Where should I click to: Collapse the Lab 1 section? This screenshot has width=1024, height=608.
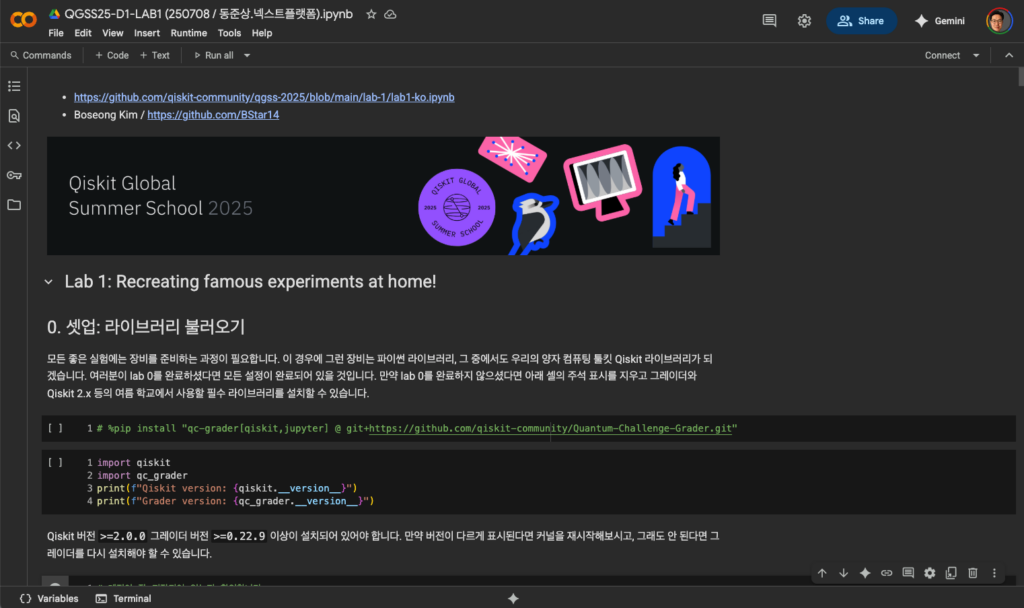[48, 282]
